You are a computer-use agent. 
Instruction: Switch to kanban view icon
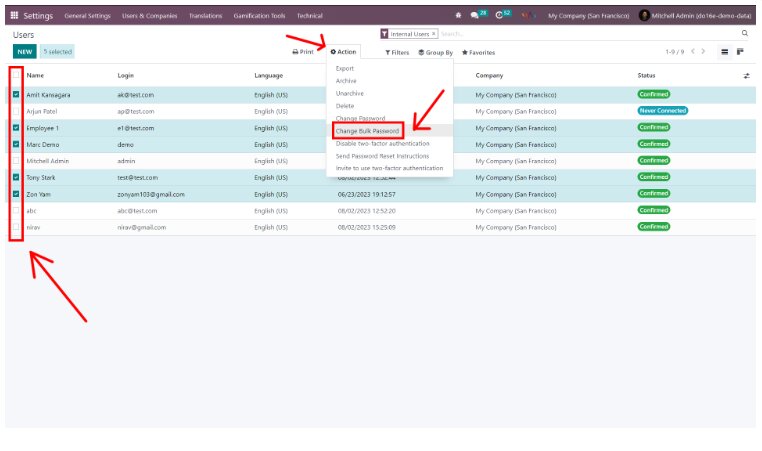coord(741,51)
